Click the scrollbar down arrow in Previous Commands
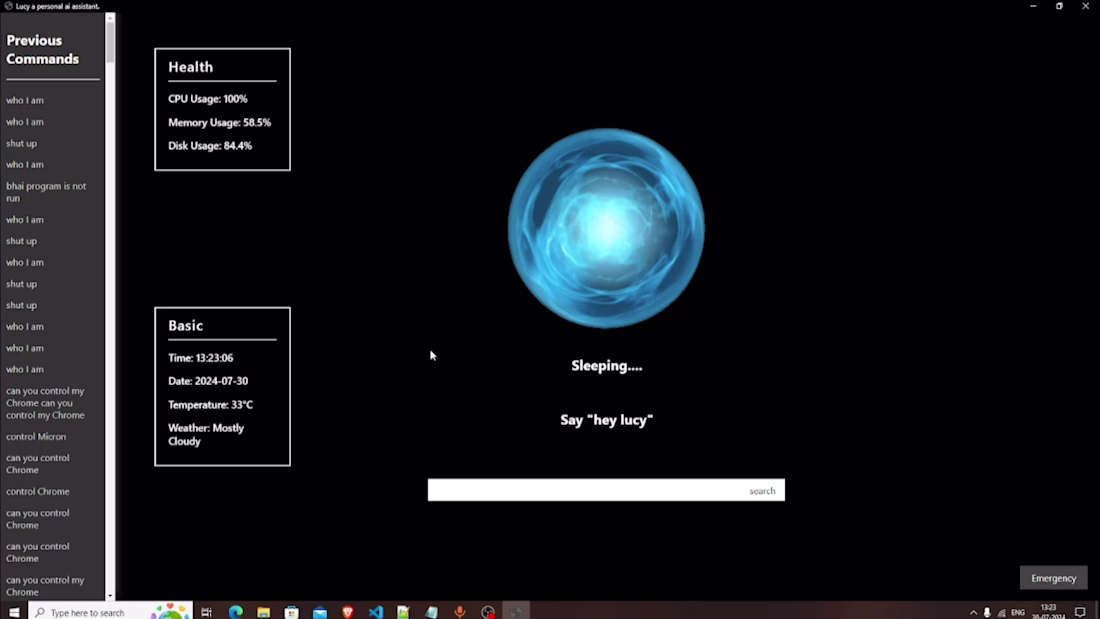 tap(110, 596)
